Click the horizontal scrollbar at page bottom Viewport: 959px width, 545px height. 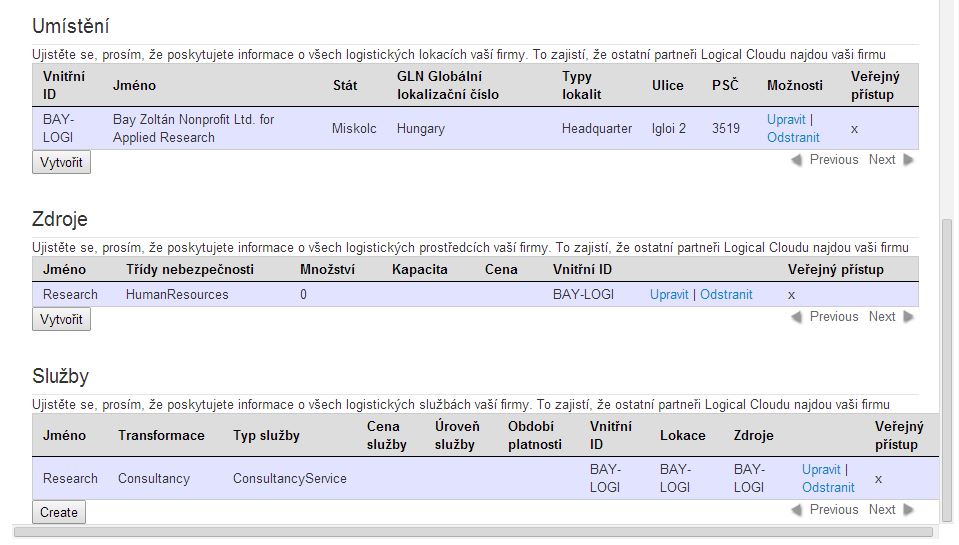473,533
